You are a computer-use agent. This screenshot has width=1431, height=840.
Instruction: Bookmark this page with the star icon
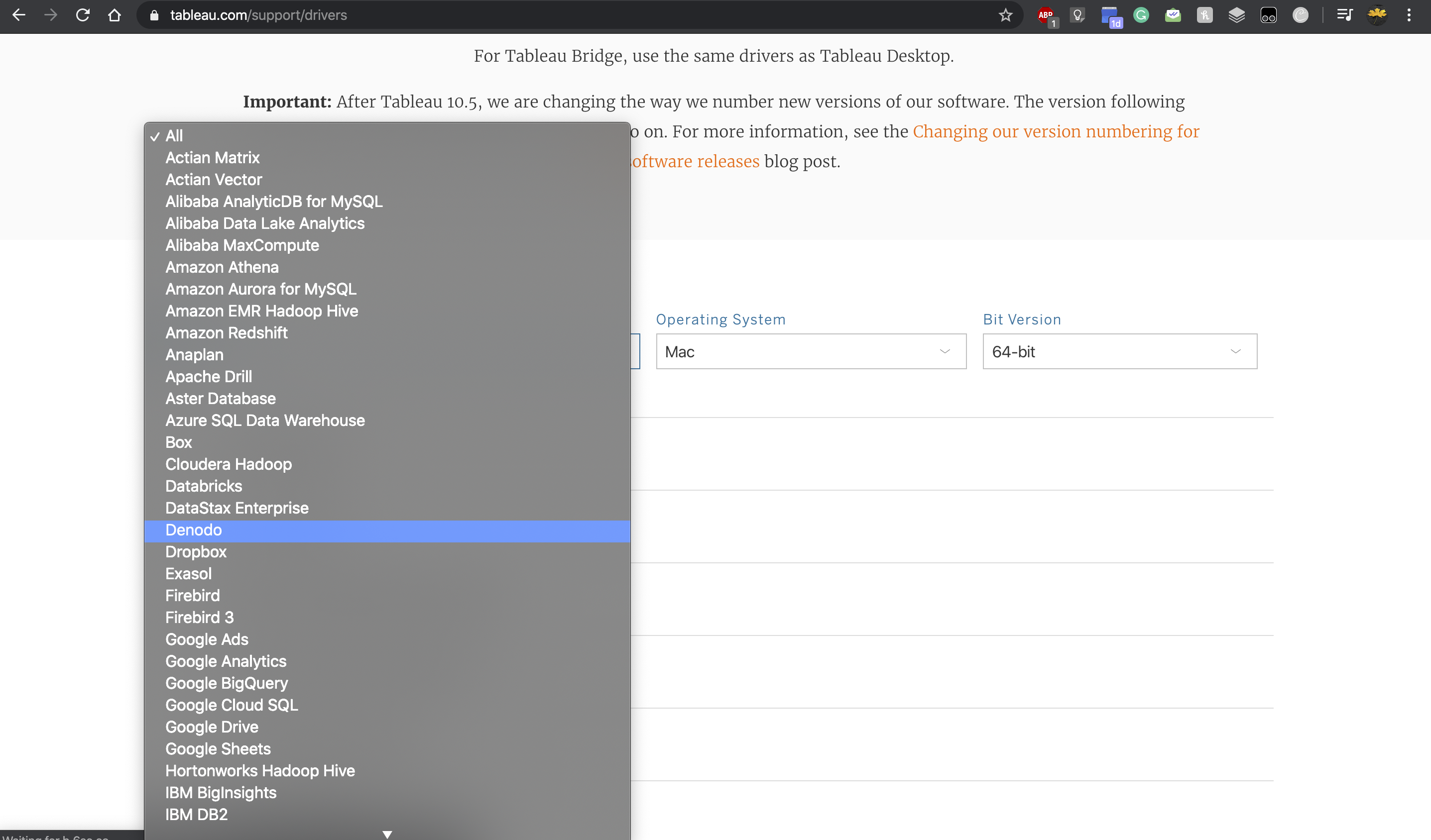tap(1005, 15)
